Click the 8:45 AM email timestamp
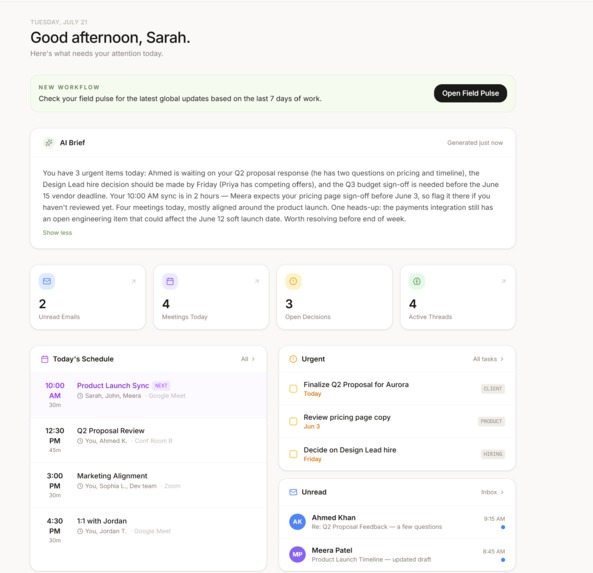 click(494, 551)
